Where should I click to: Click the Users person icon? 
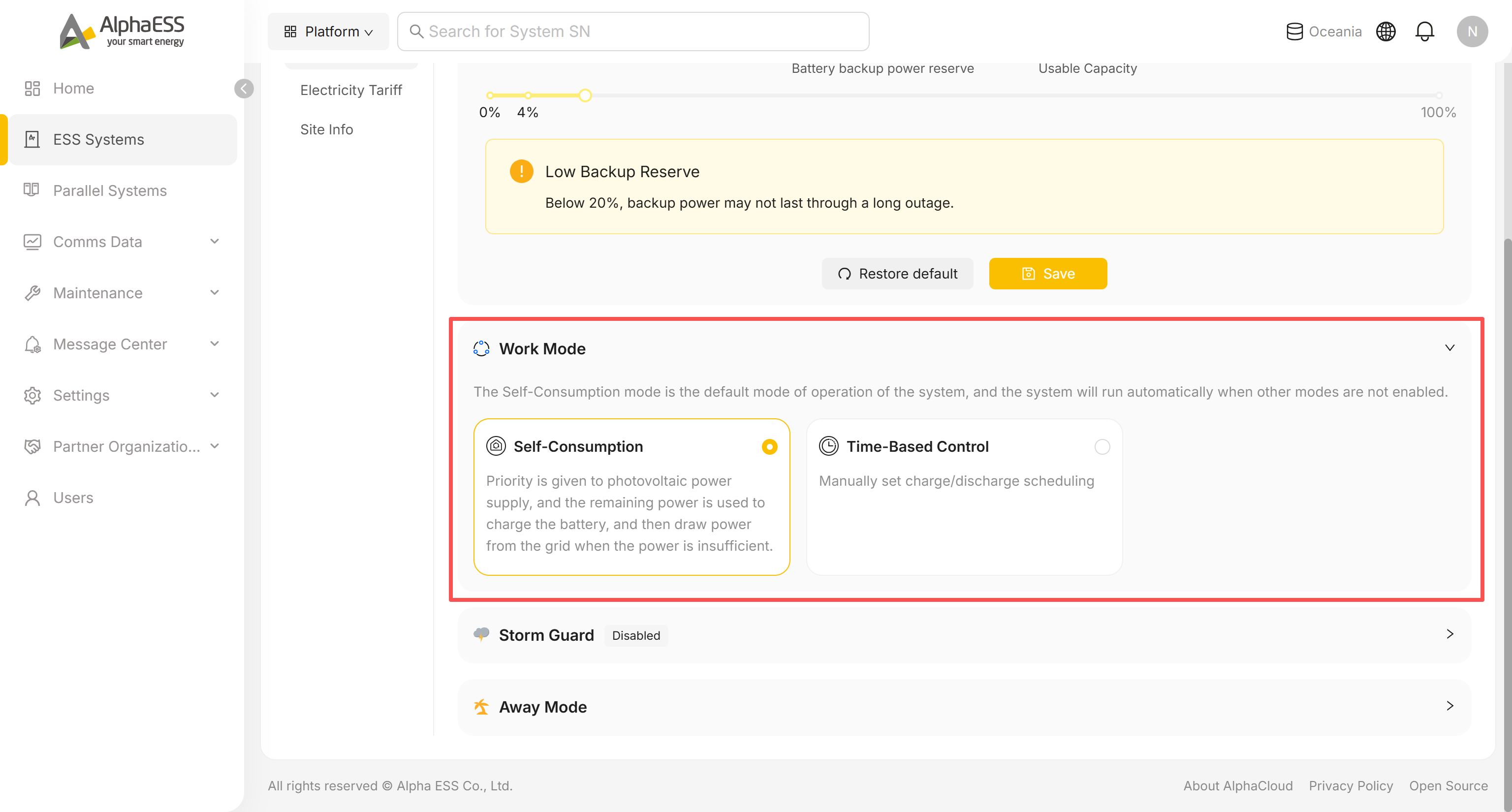pos(32,498)
